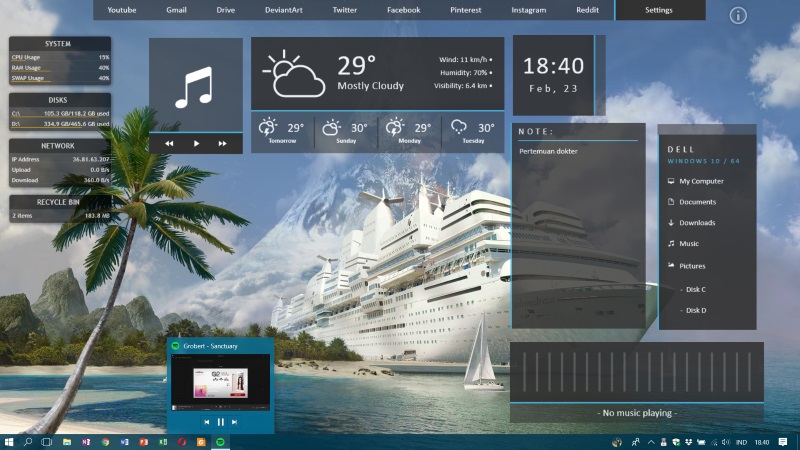
Task: Skip to next track in Spotify preview
Action: click(x=234, y=422)
